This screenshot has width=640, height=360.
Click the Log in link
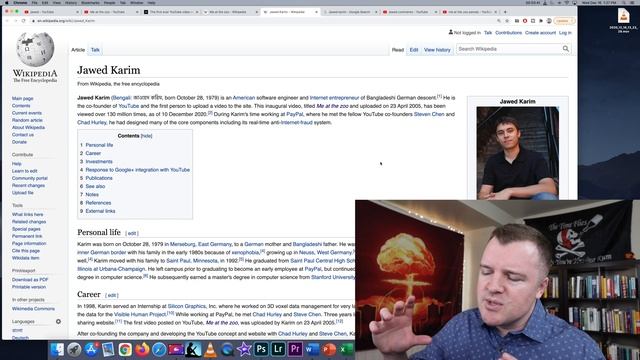[x=565, y=33]
